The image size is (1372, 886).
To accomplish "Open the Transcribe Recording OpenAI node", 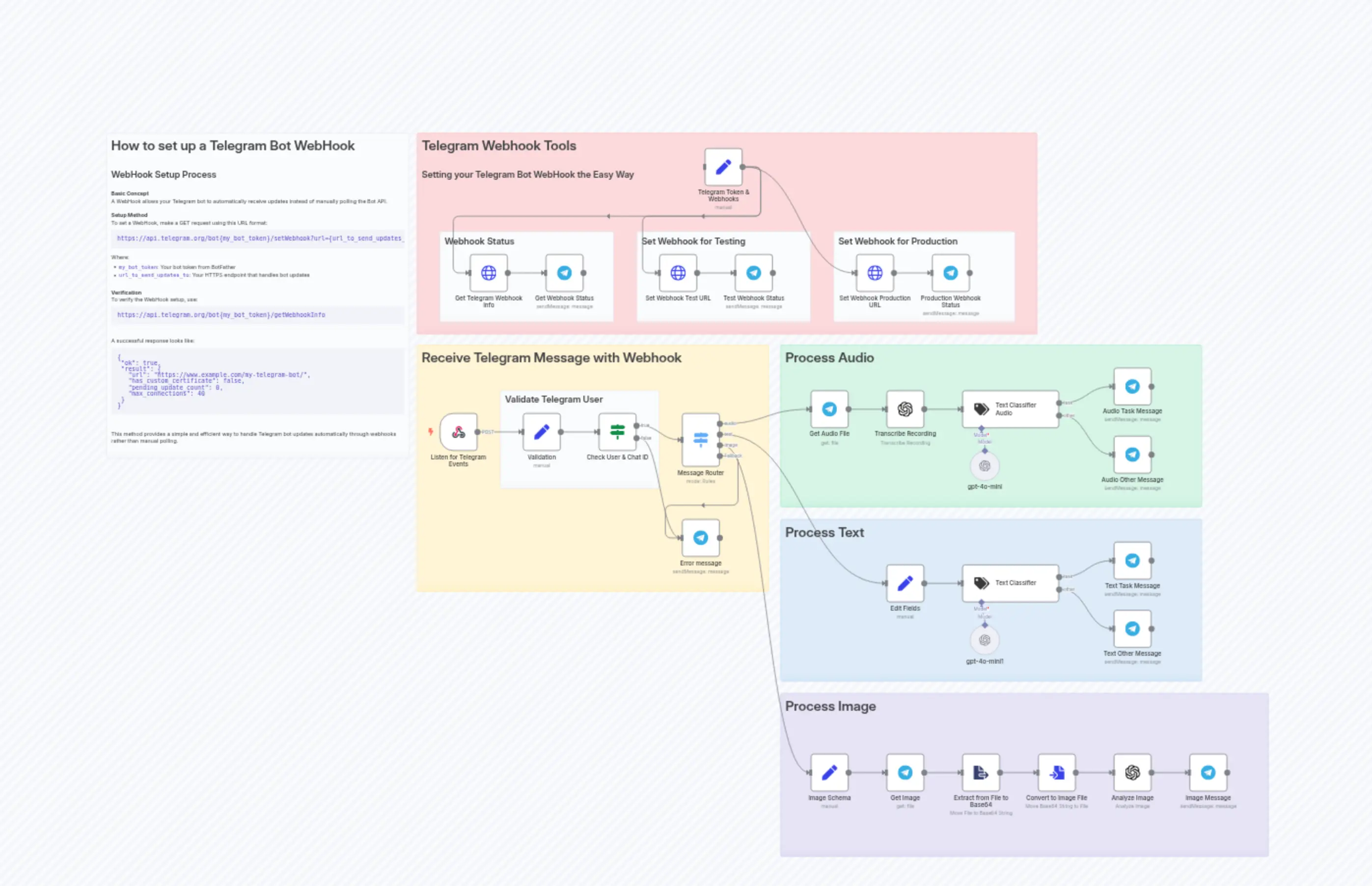I will [x=905, y=409].
